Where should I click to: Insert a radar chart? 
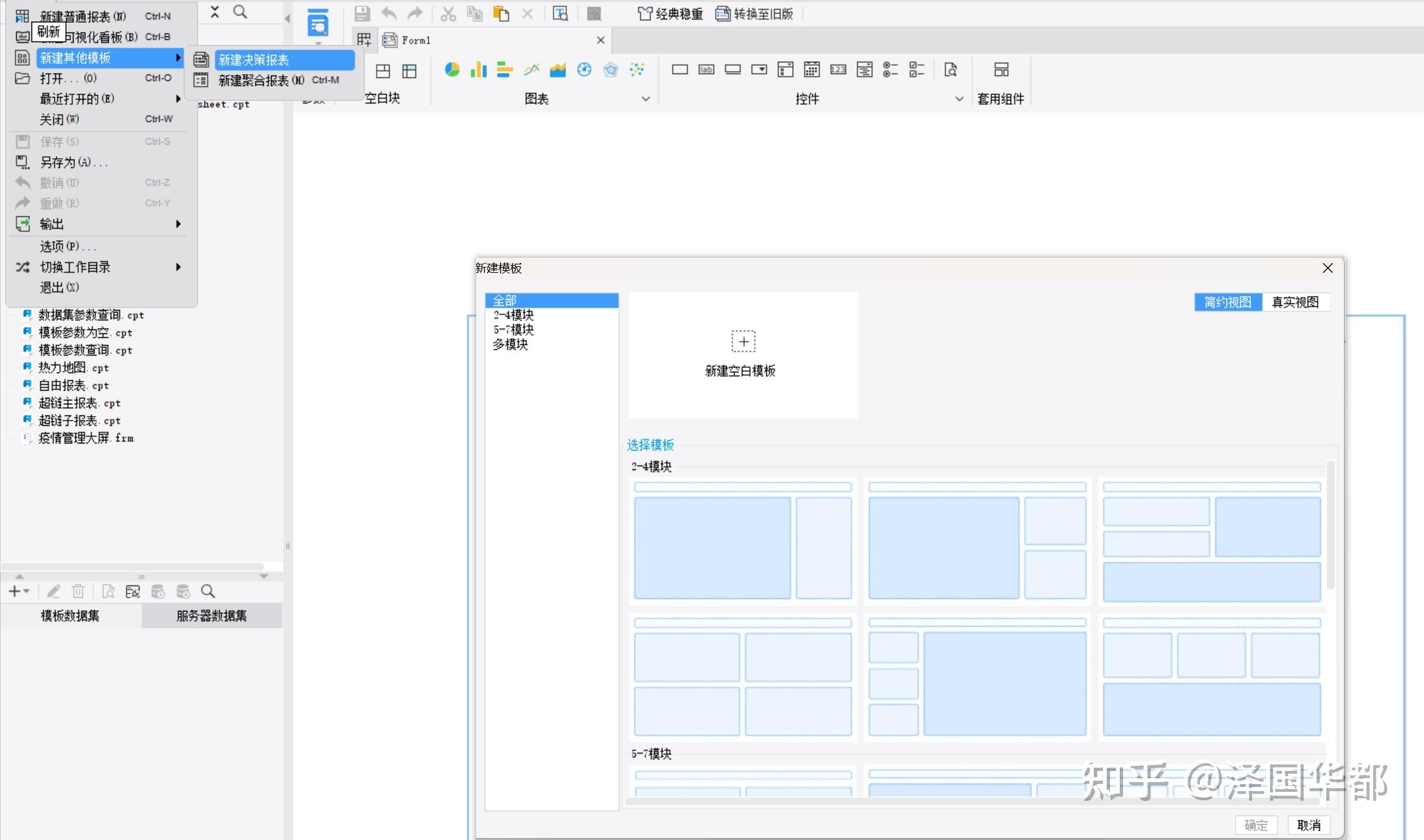(x=610, y=70)
